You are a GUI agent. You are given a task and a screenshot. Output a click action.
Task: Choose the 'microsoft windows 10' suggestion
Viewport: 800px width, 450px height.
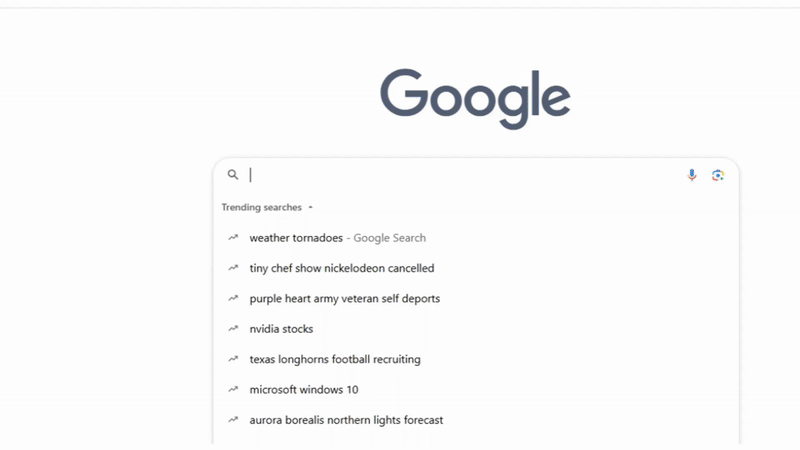click(303, 390)
